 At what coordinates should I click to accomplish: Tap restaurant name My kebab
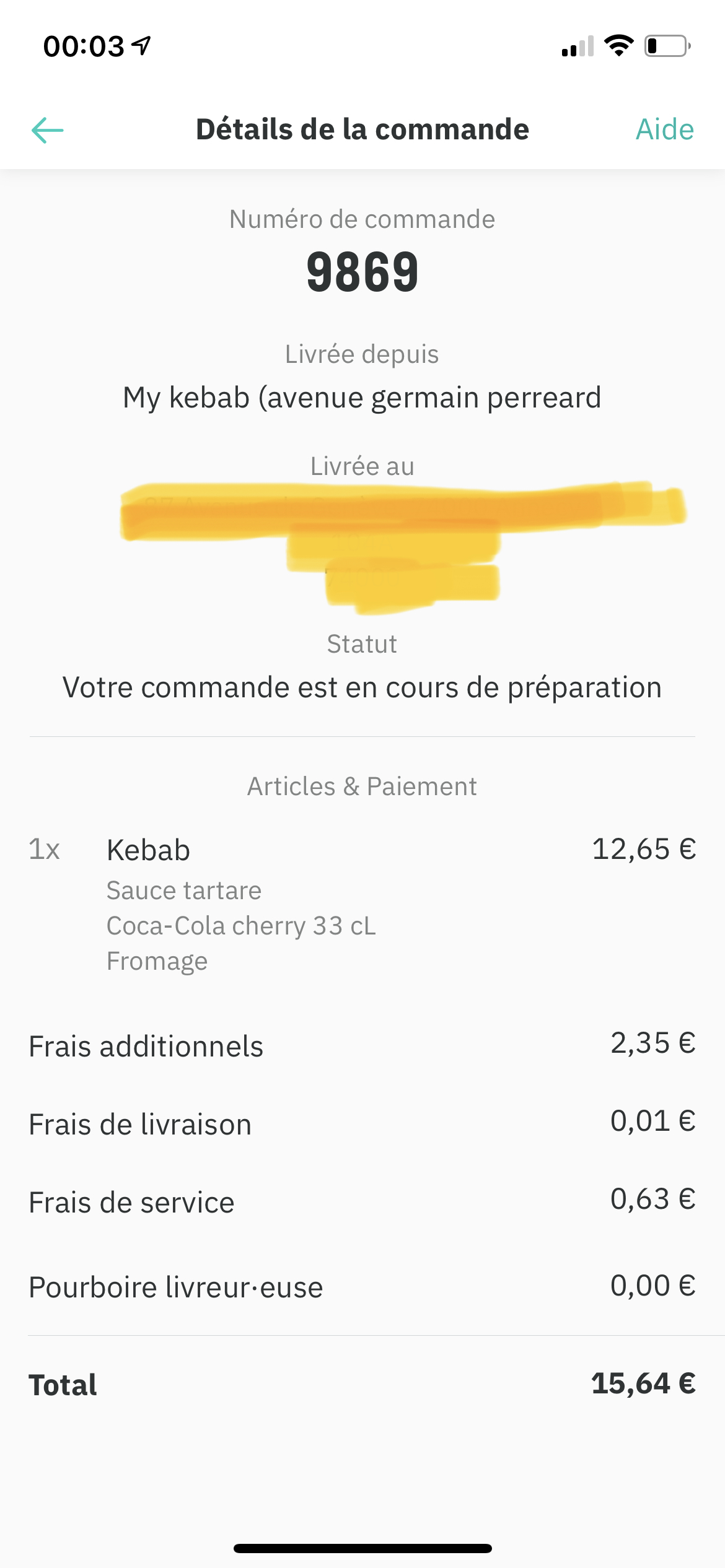(362, 398)
